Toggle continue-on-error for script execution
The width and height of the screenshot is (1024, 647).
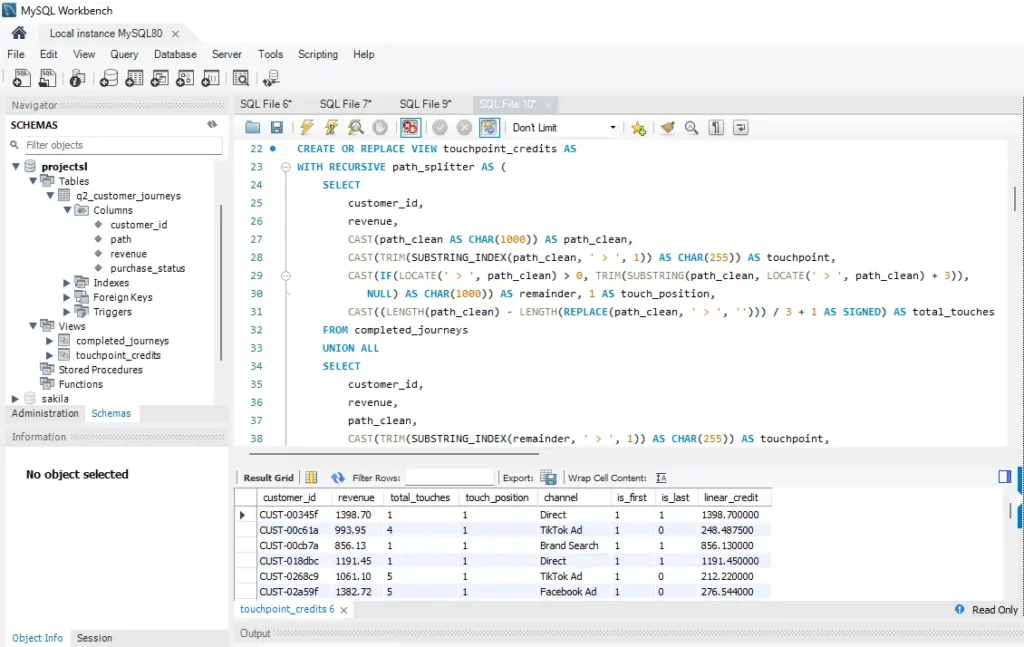(410, 127)
